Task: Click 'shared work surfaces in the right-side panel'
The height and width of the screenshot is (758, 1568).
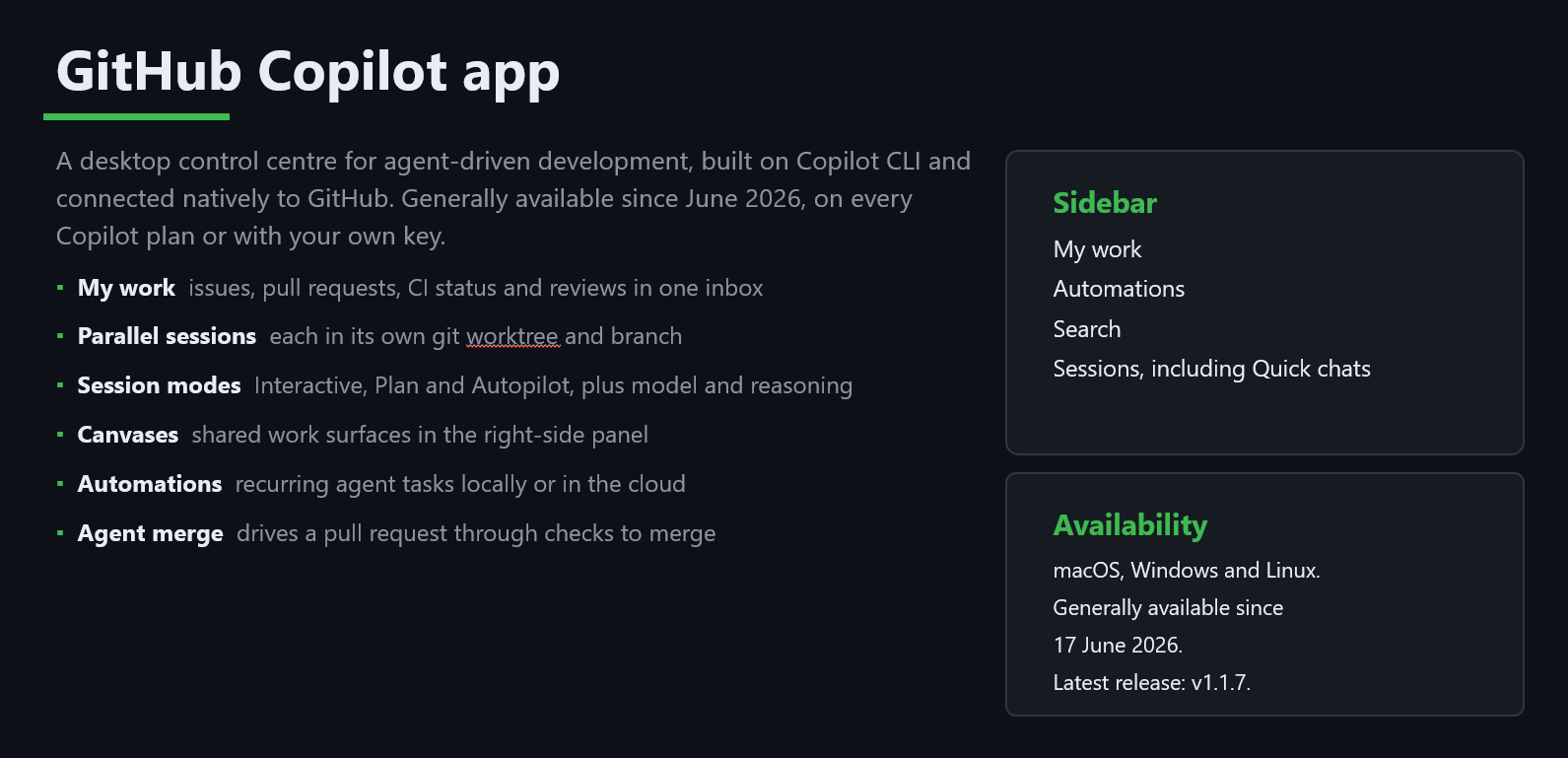Action: point(420,435)
